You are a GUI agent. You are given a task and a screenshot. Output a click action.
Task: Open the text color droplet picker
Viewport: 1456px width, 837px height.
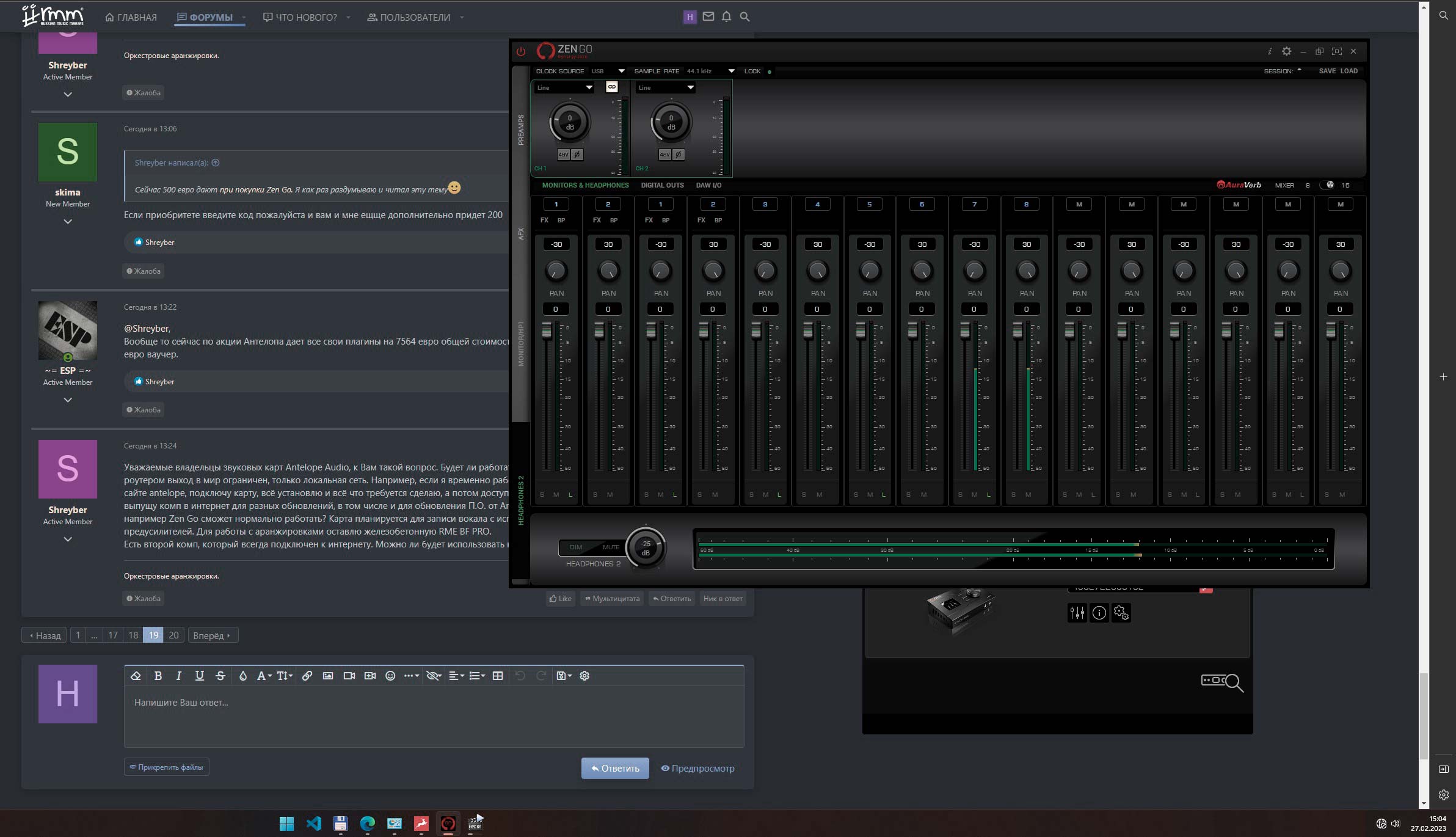point(242,676)
